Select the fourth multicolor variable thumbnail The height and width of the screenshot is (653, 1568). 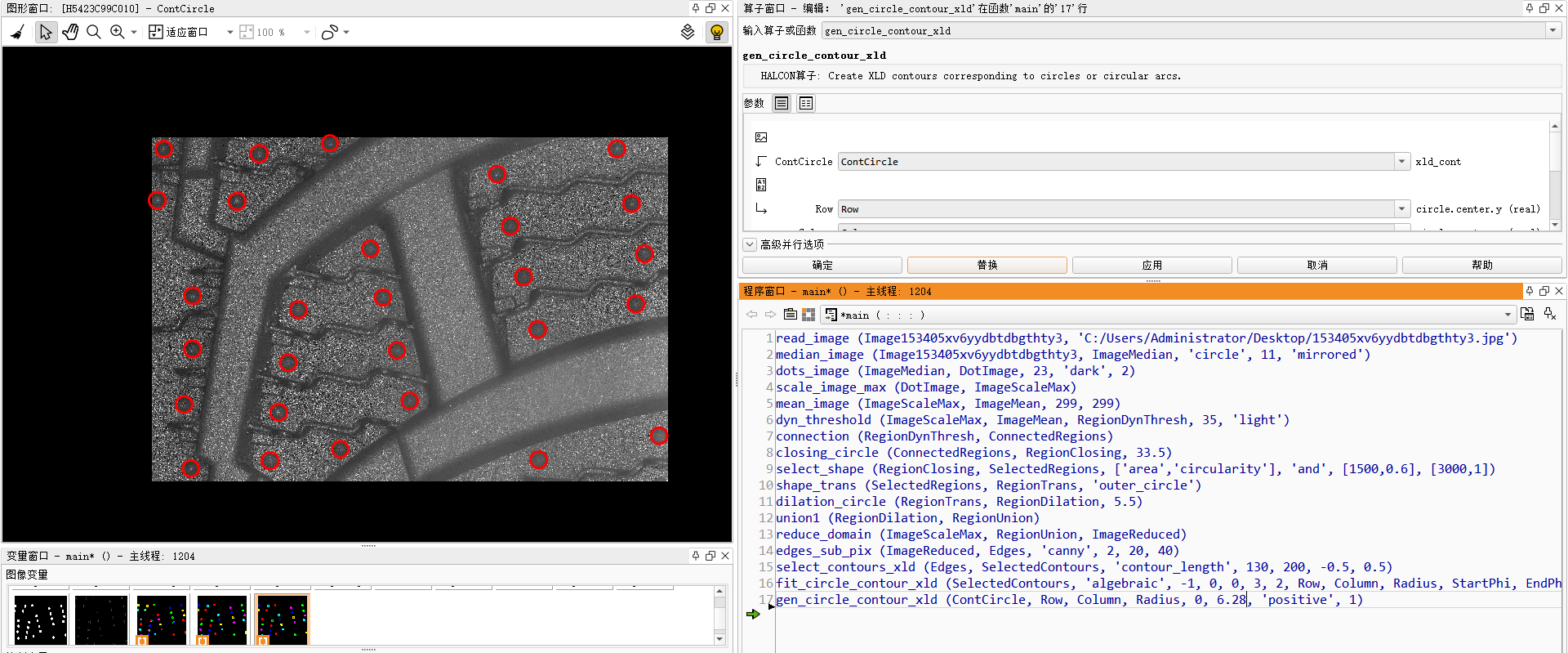(222, 619)
